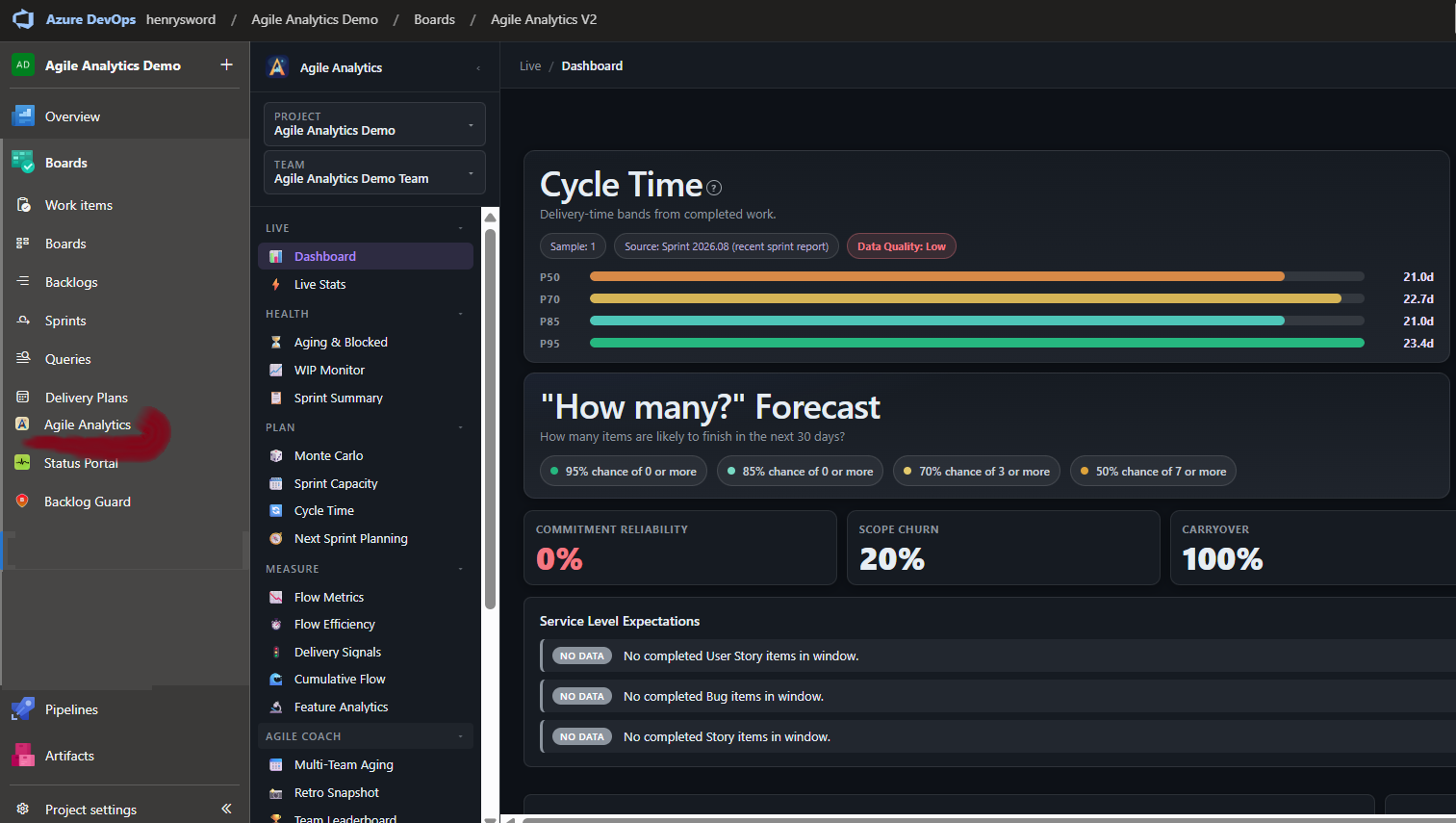Screen dimensions: 1456x823
Task: Click the Source: Sprint 2026.08 badge
Action: (727, 246)
